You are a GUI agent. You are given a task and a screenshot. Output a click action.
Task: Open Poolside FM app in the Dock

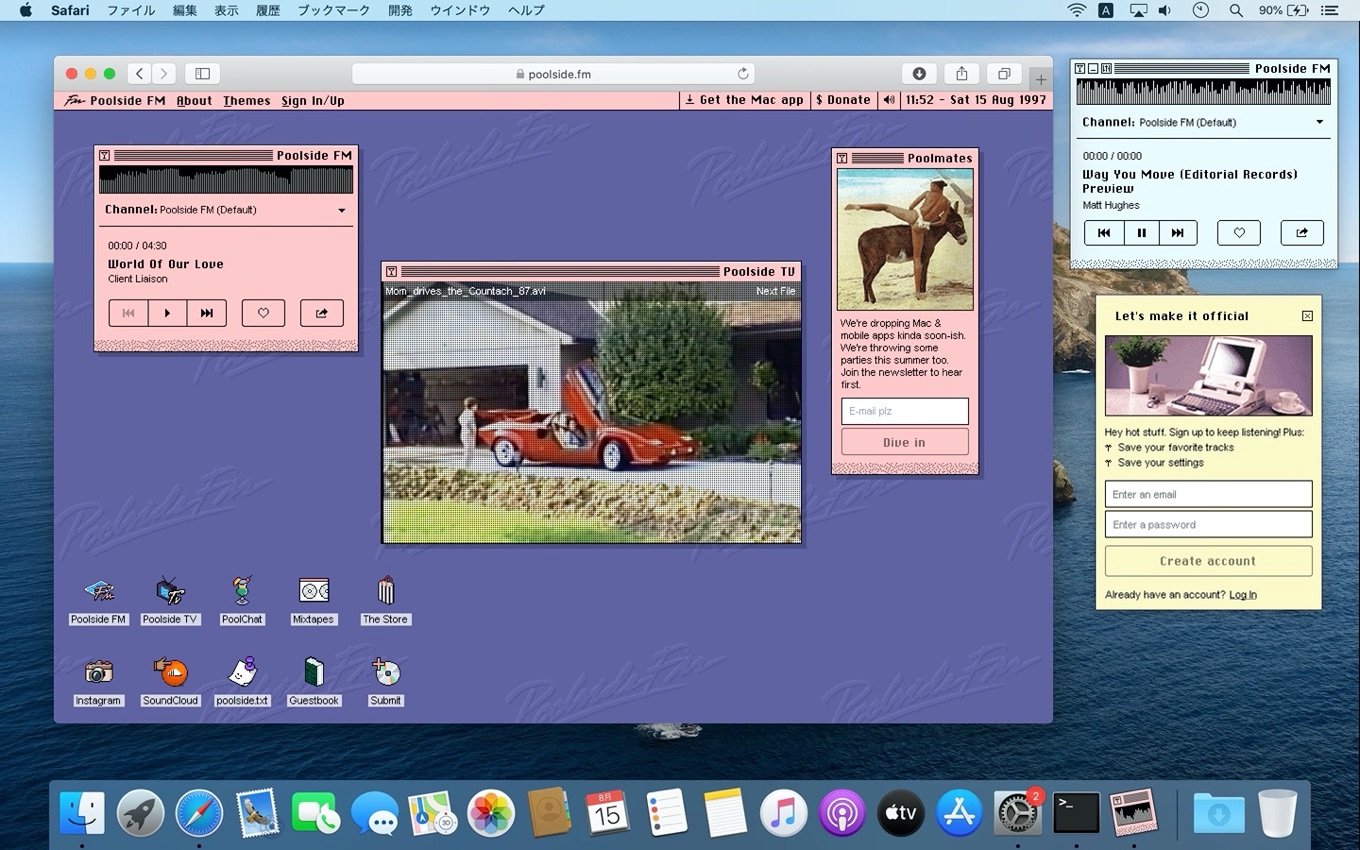click(x=1133, y=813)
